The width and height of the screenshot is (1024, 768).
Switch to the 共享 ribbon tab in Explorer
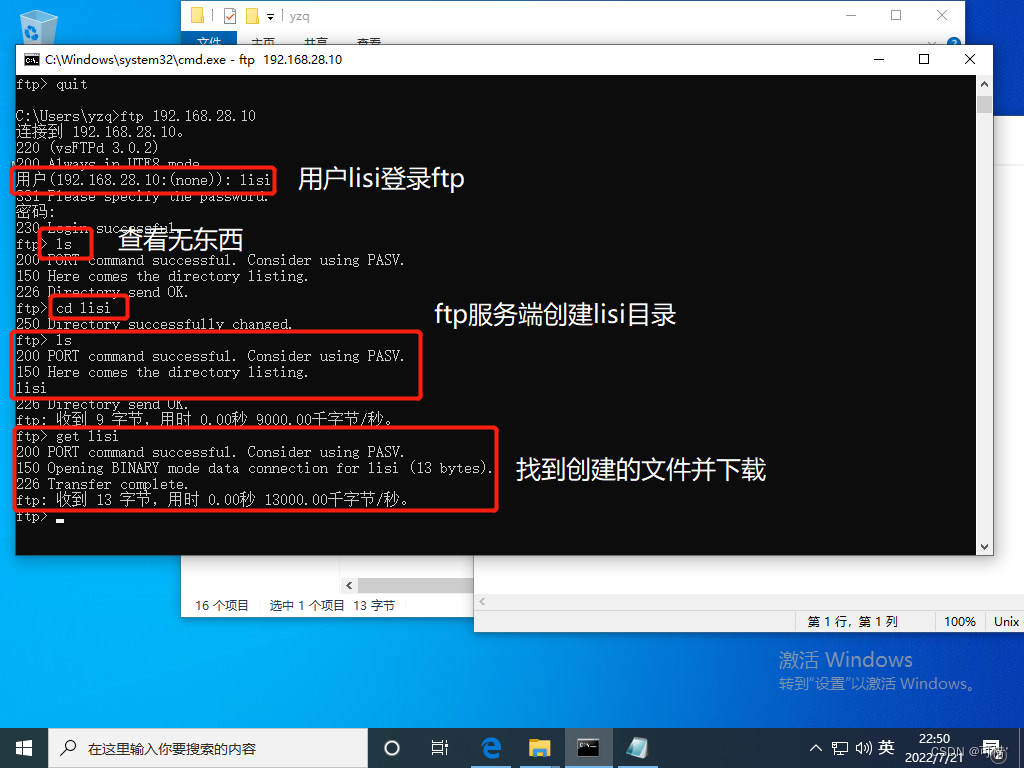tap(316, 41)
